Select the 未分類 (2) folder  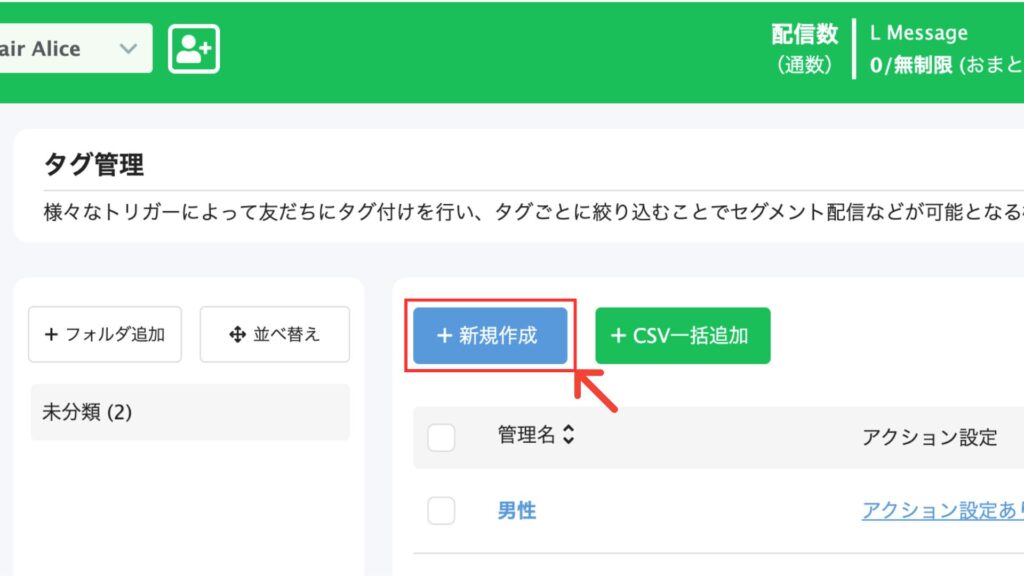[190, 412]
